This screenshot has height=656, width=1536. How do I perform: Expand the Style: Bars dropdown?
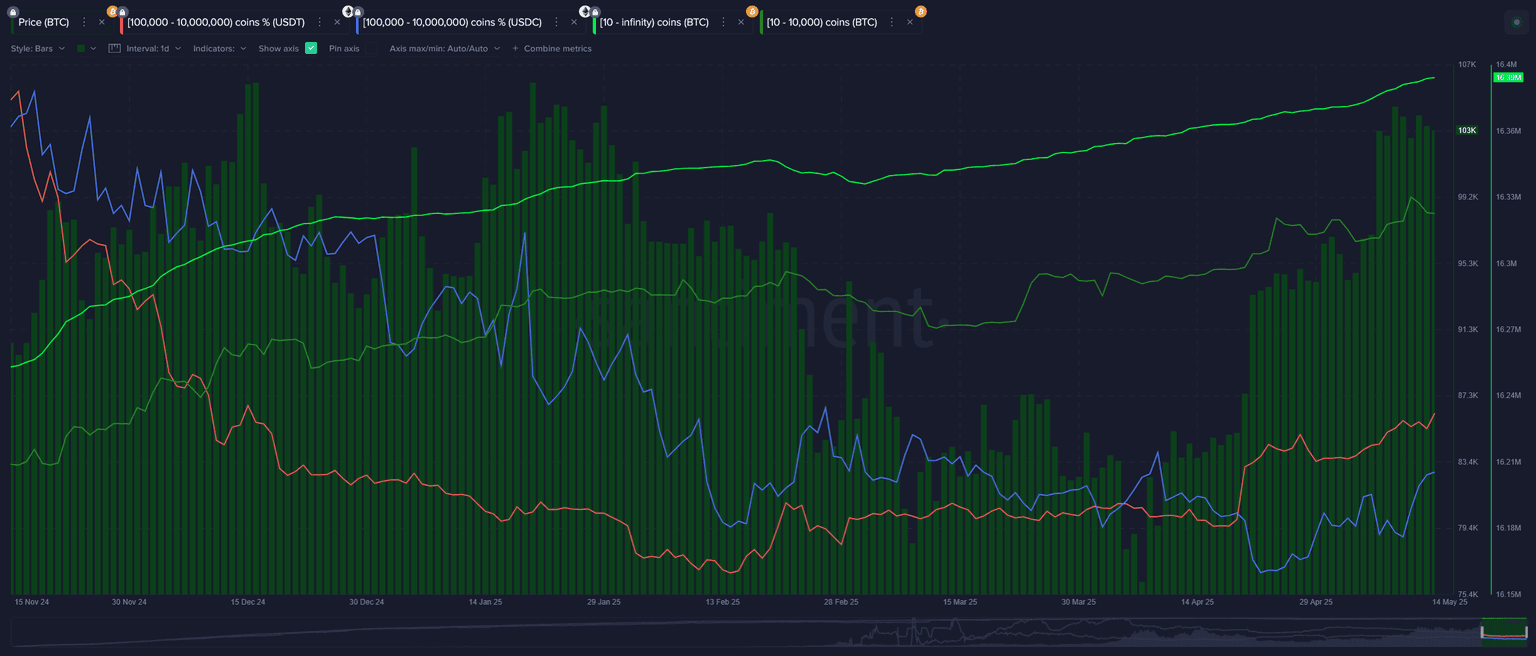coord(38,48)
